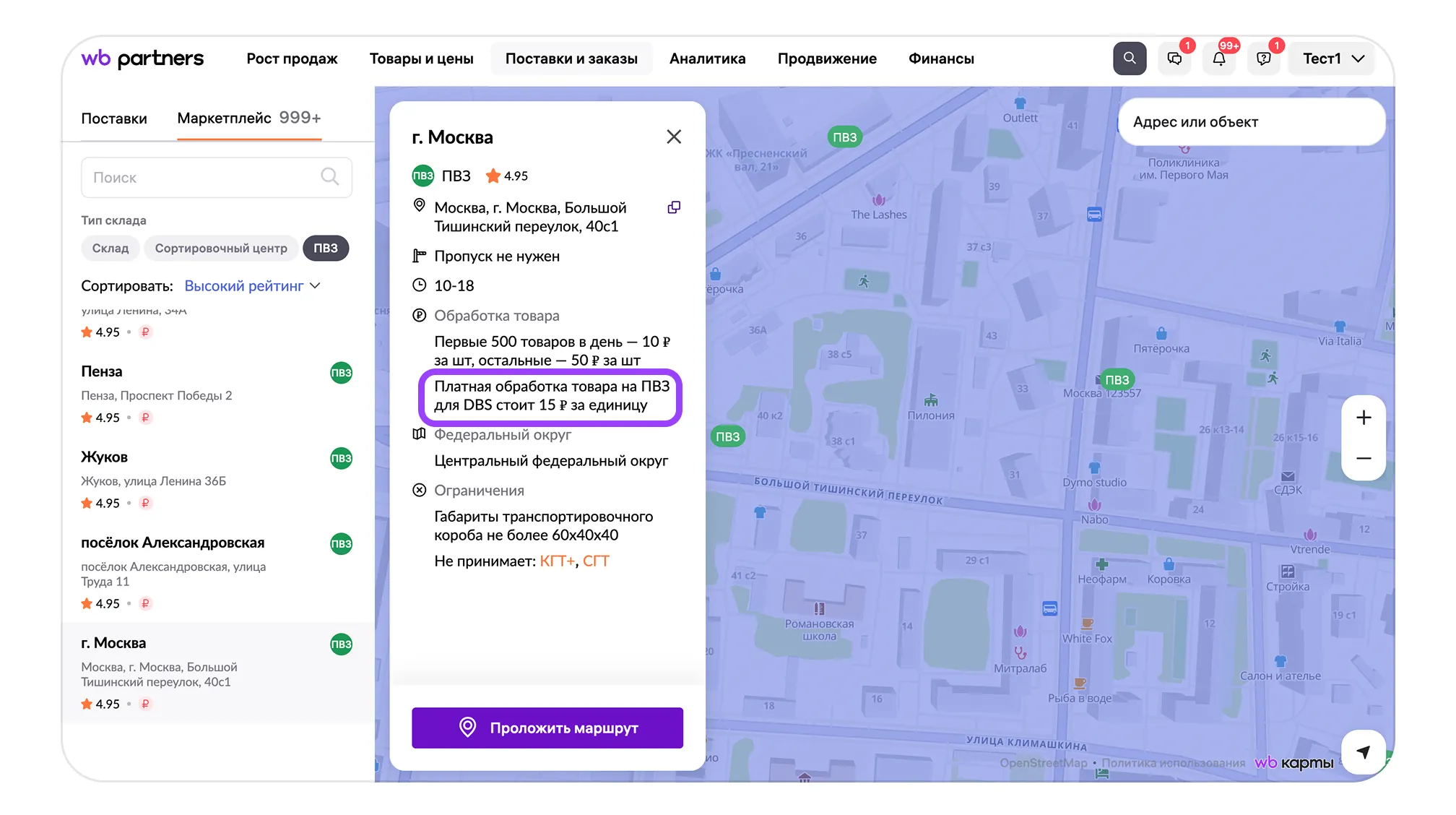
Task: Open Рост продаж menu
Action: [x=292, y=59]
